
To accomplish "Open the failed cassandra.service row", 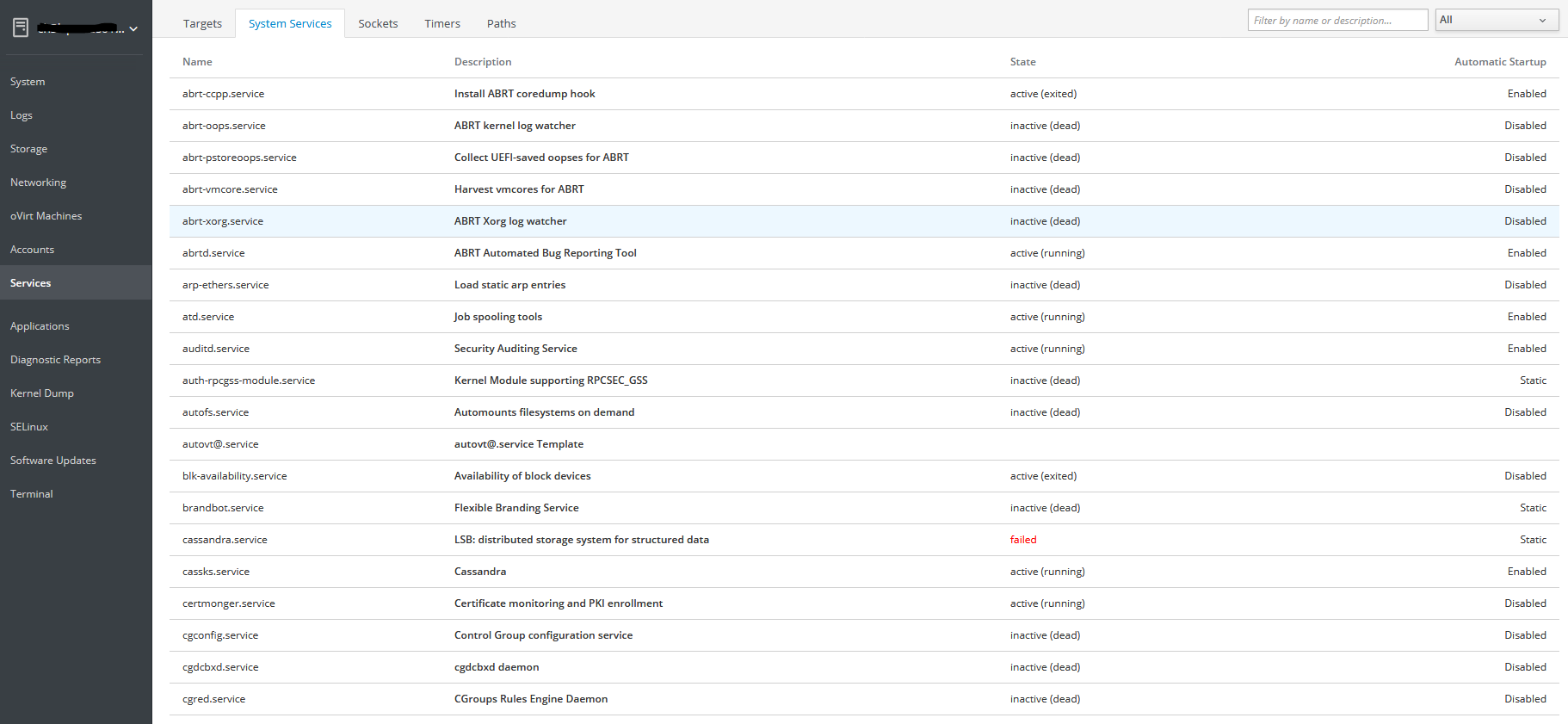I will coord(225,540).
